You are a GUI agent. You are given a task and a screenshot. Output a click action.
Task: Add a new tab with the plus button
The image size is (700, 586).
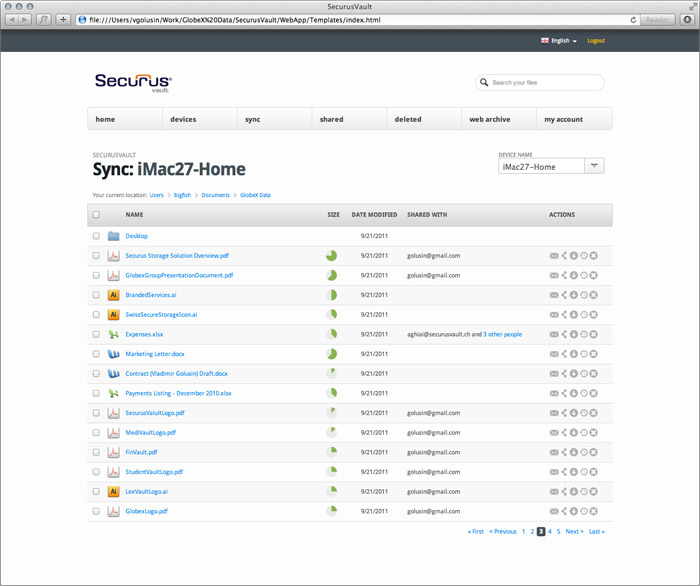point(63,20)
